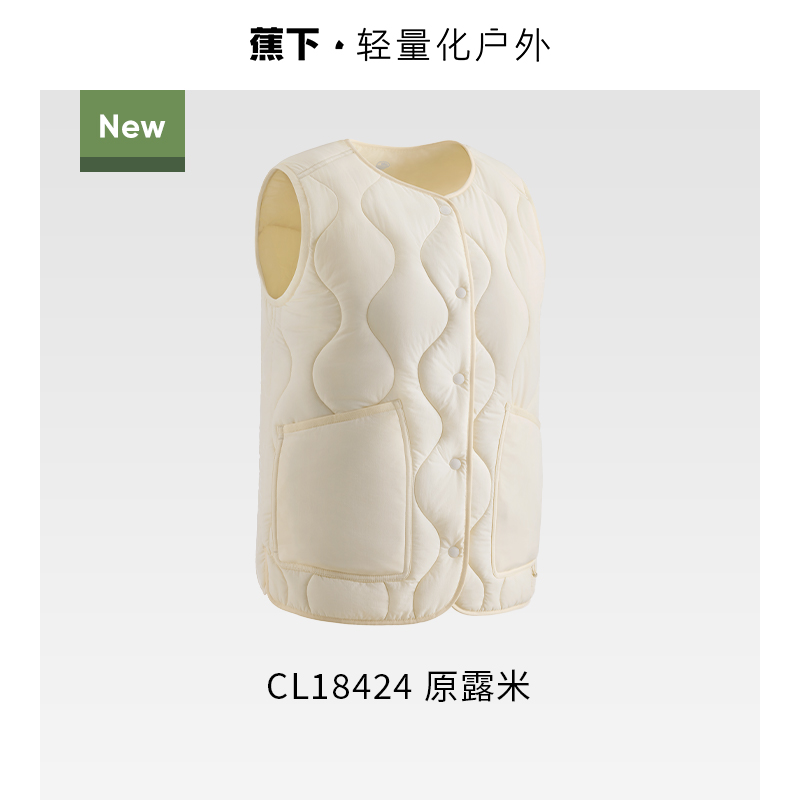
Task: Click the vest's armhole opening
Action: tap(277, 236)
